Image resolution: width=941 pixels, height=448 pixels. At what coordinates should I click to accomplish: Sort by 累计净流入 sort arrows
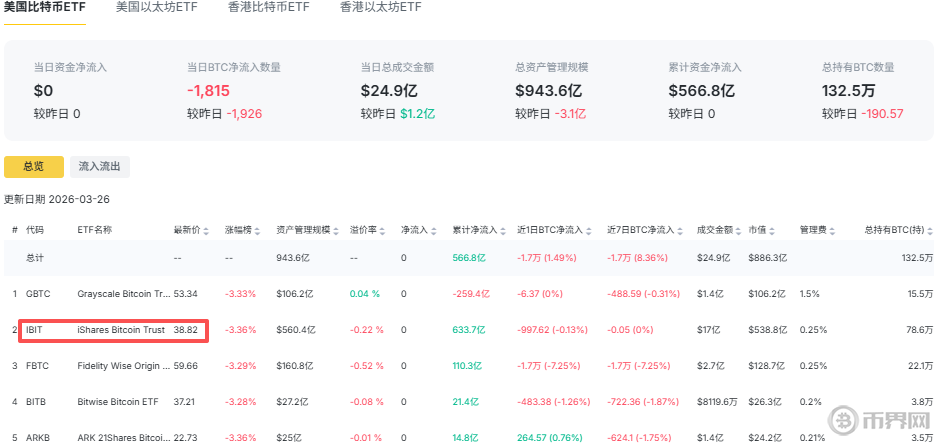coord(502,230)
